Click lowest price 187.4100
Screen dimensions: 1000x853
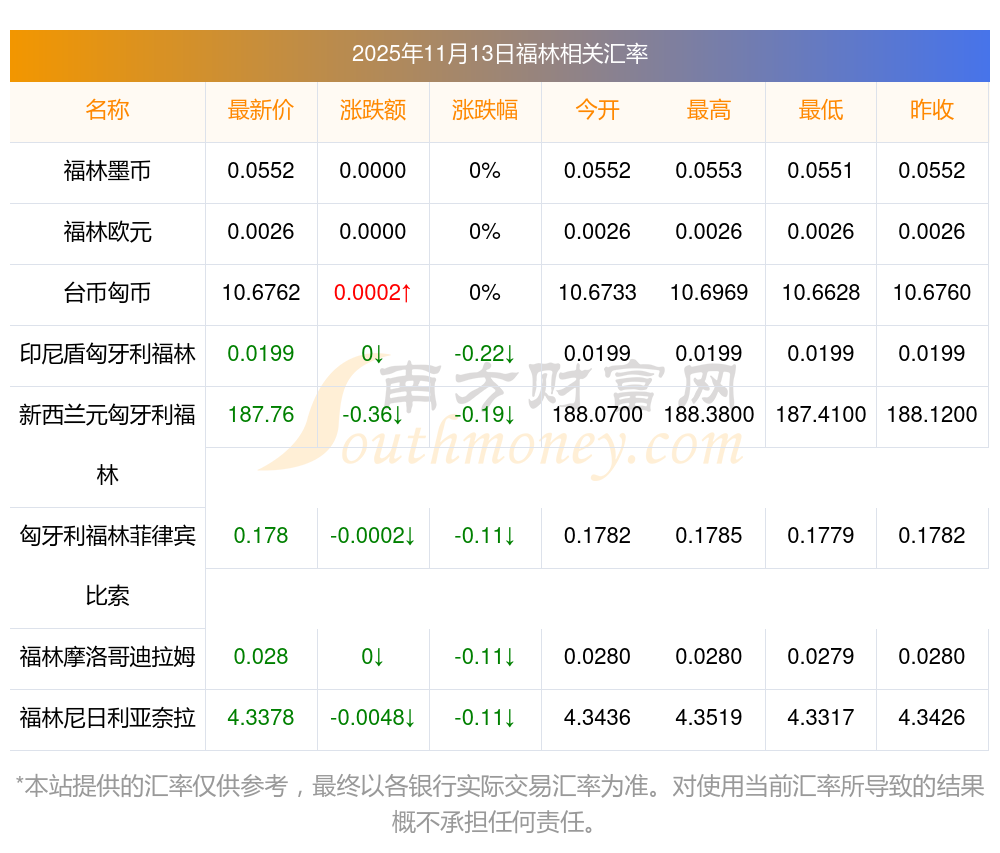pos(821,414)
